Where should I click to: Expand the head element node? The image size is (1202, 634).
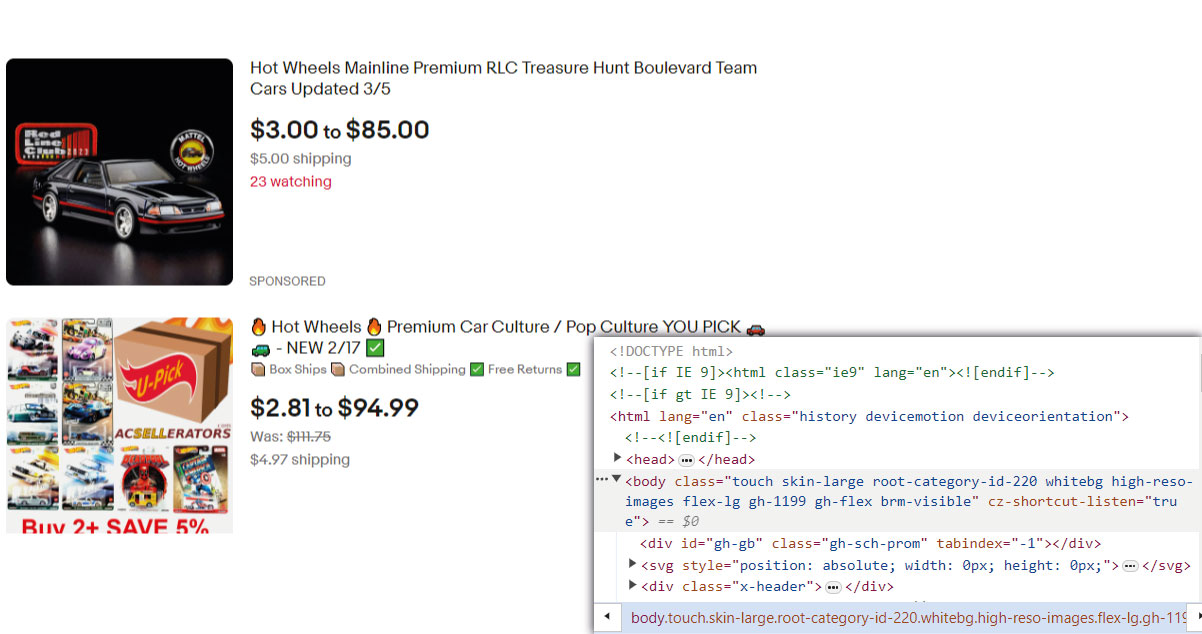617,459
